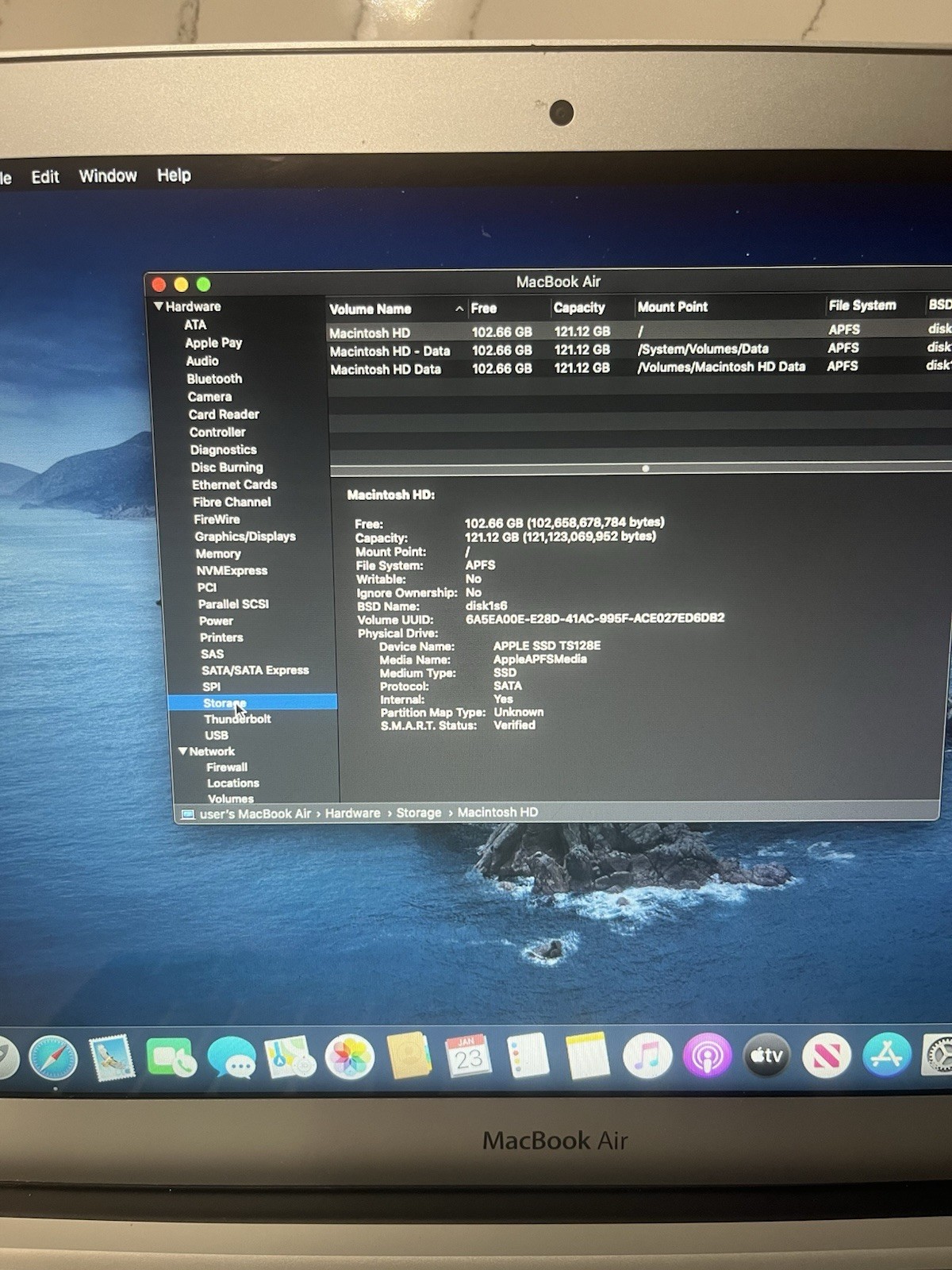The height and width of the screenshot is (1270, 952).
Task: Open the News app in dock
Action: pyautogui.click(x=826, y=1055)
